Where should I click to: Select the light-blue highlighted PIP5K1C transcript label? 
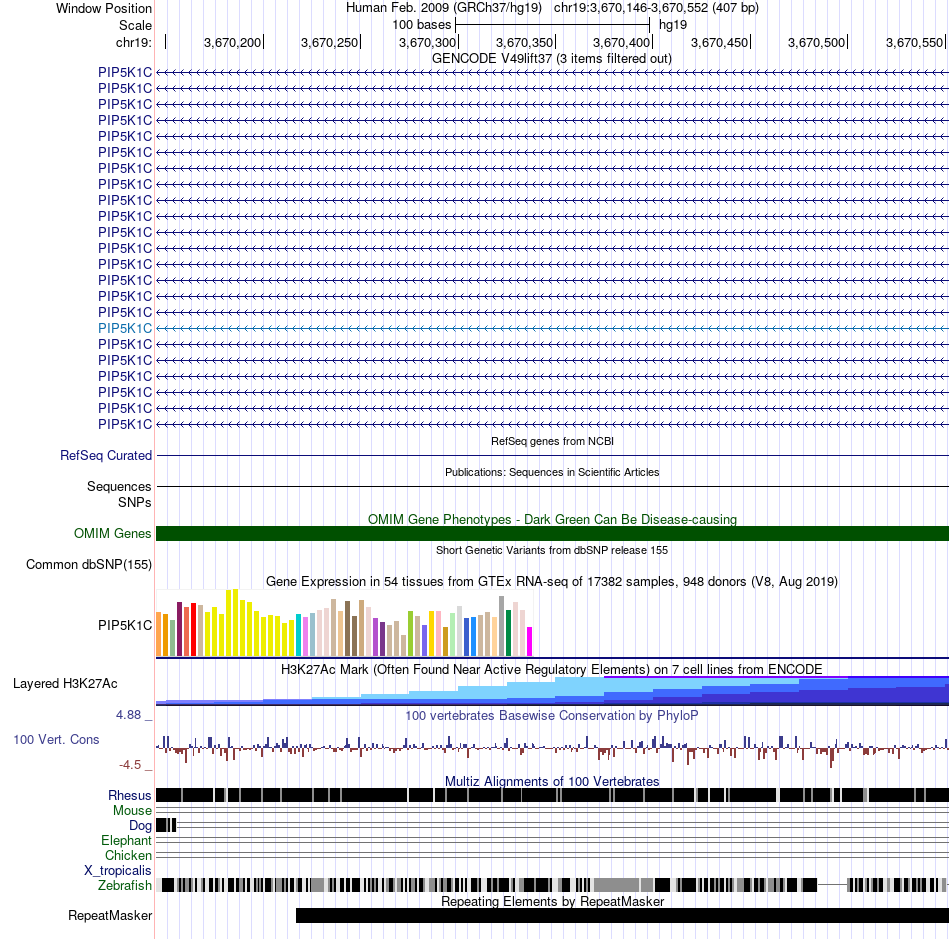coord(125,328)
